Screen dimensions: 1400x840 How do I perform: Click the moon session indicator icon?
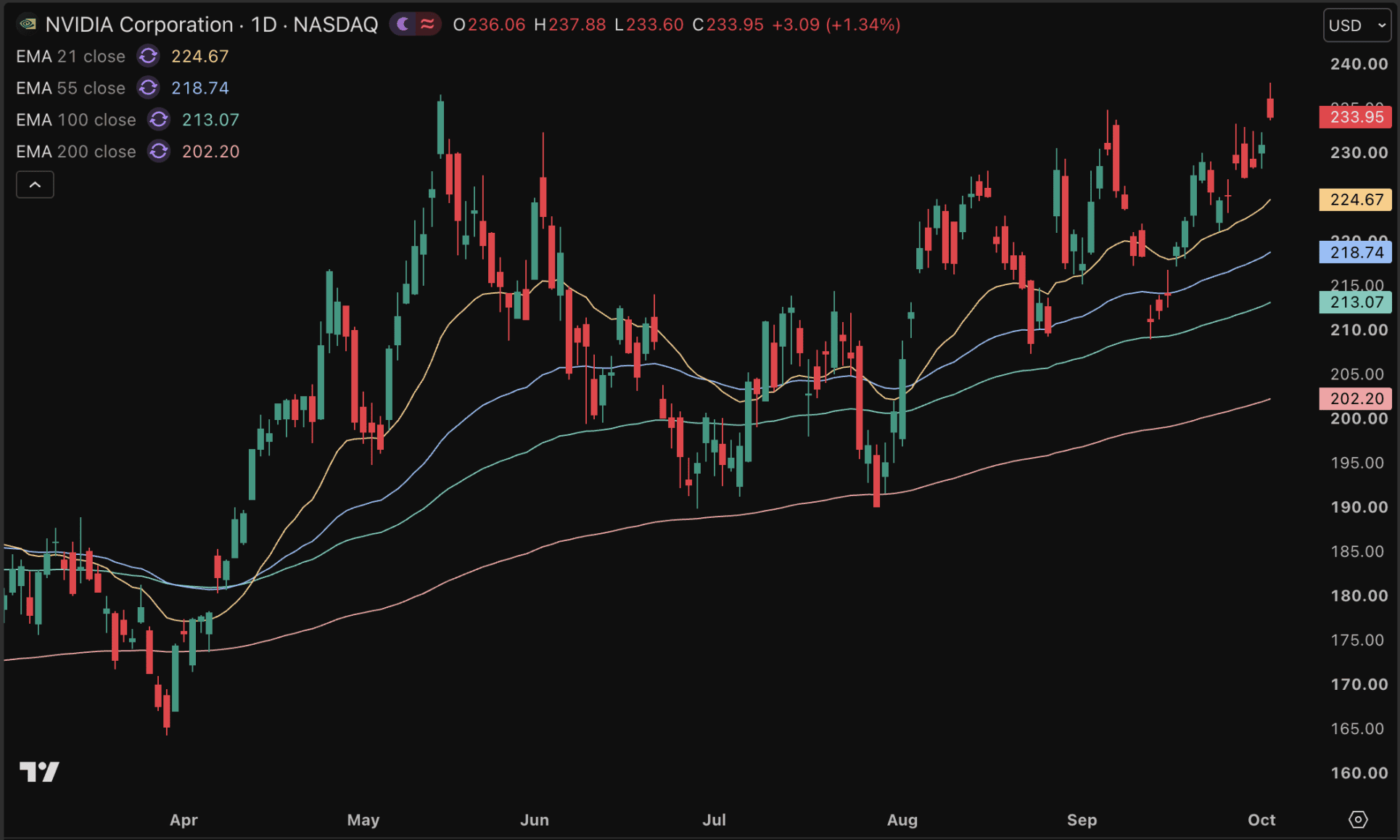click(403, 25)
